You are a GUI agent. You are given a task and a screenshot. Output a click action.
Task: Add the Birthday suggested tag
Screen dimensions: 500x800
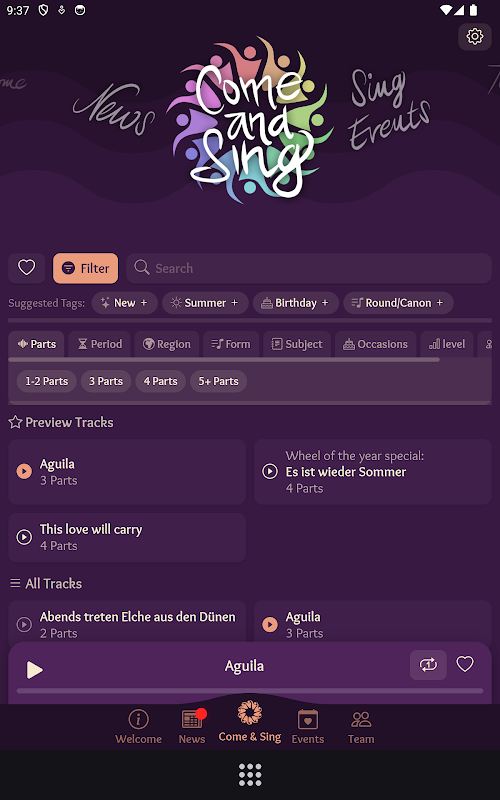[x=295, y=303]
